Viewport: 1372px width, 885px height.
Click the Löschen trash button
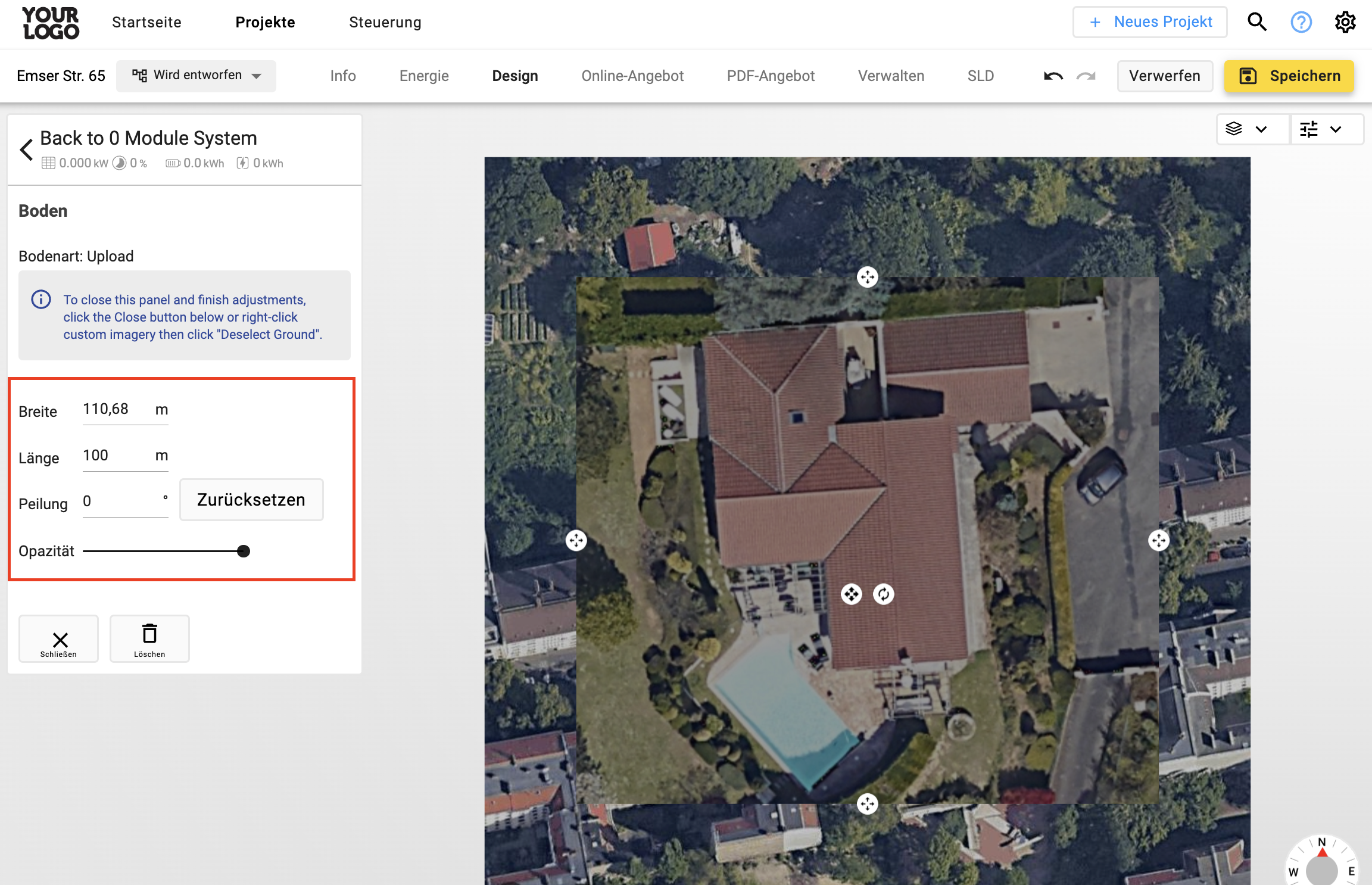click(x=149, y=638)
